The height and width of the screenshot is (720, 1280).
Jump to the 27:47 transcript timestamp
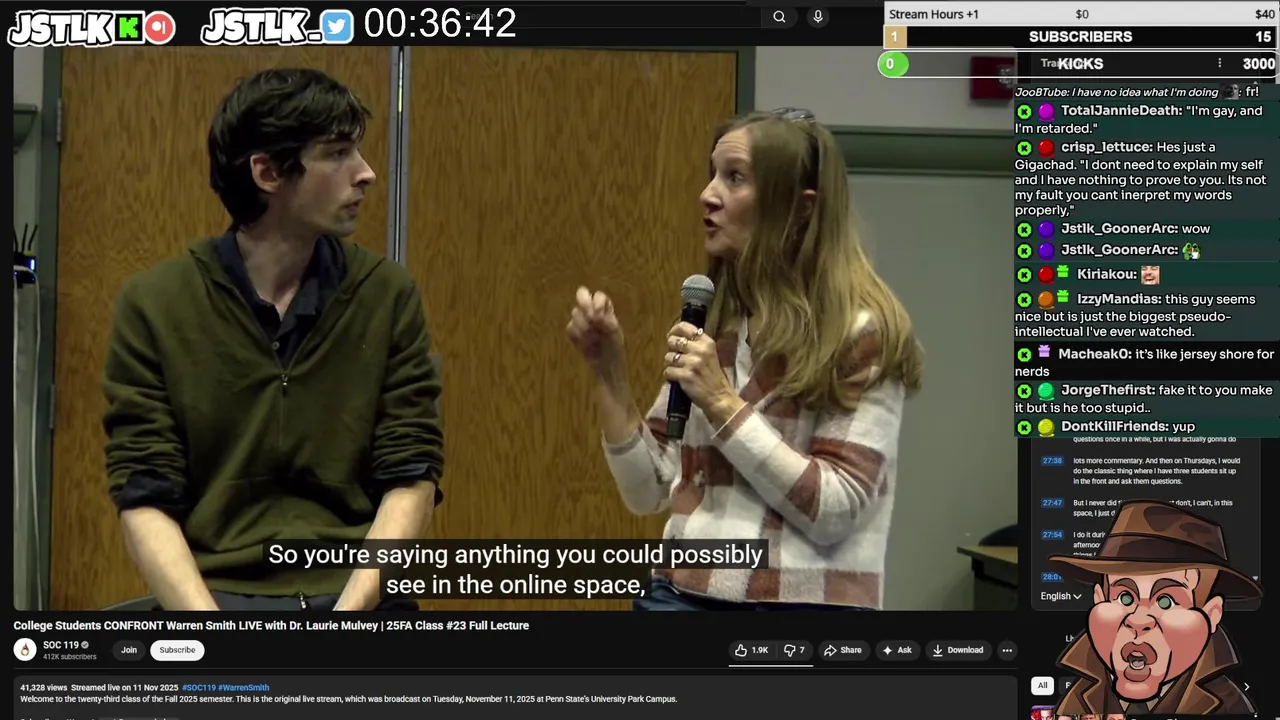[x=1052, y=503]
